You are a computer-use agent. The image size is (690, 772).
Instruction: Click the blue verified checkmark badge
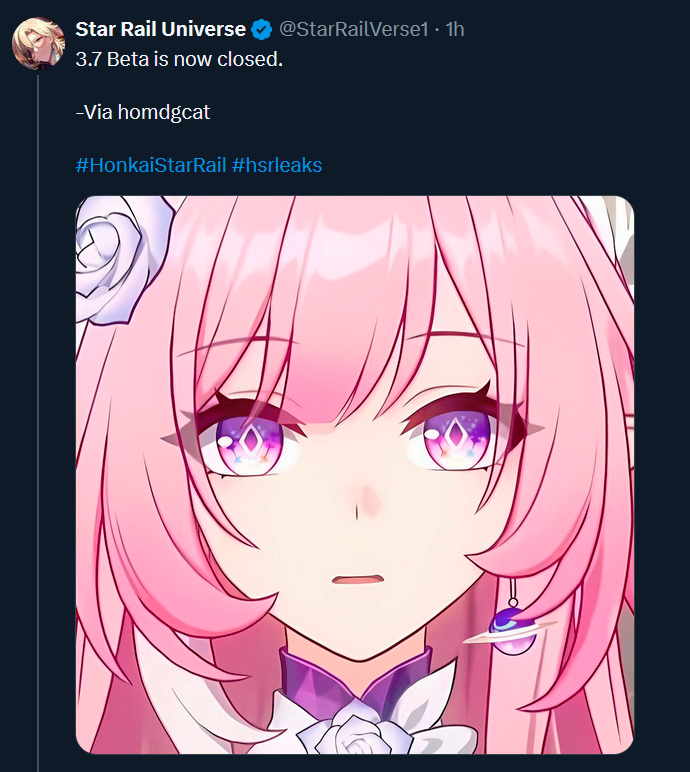click(x=262, y=30)
